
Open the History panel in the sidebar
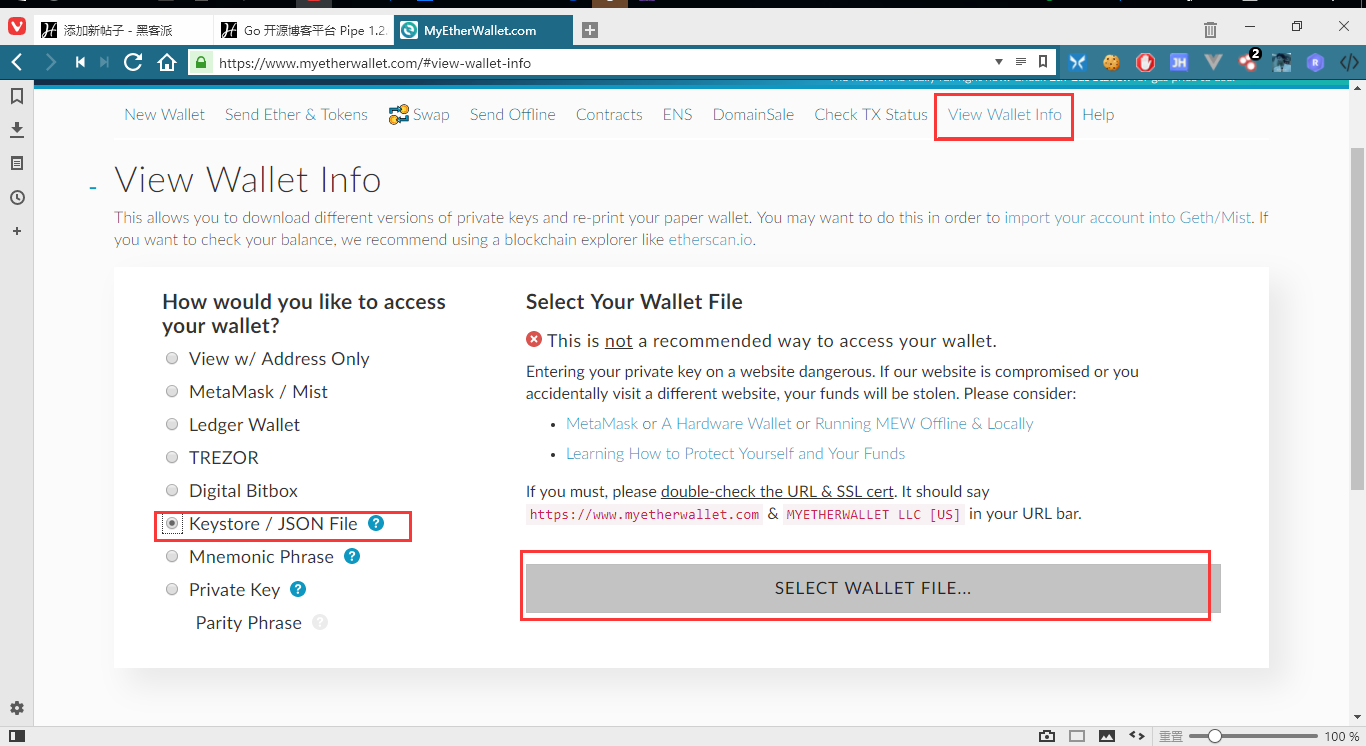pyautogui.click(x=16, y=197)
